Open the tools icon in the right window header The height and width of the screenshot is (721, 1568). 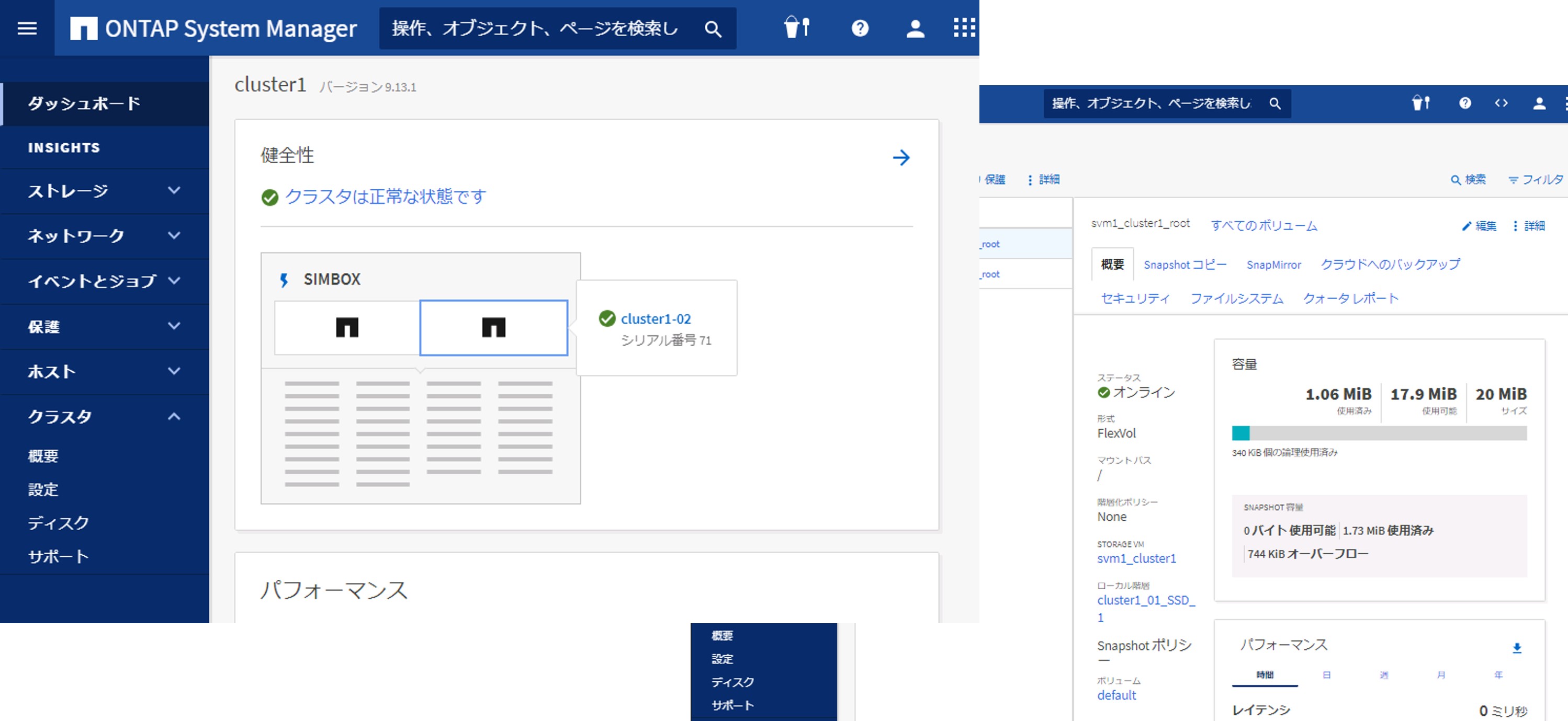(x=1420, y=103)
